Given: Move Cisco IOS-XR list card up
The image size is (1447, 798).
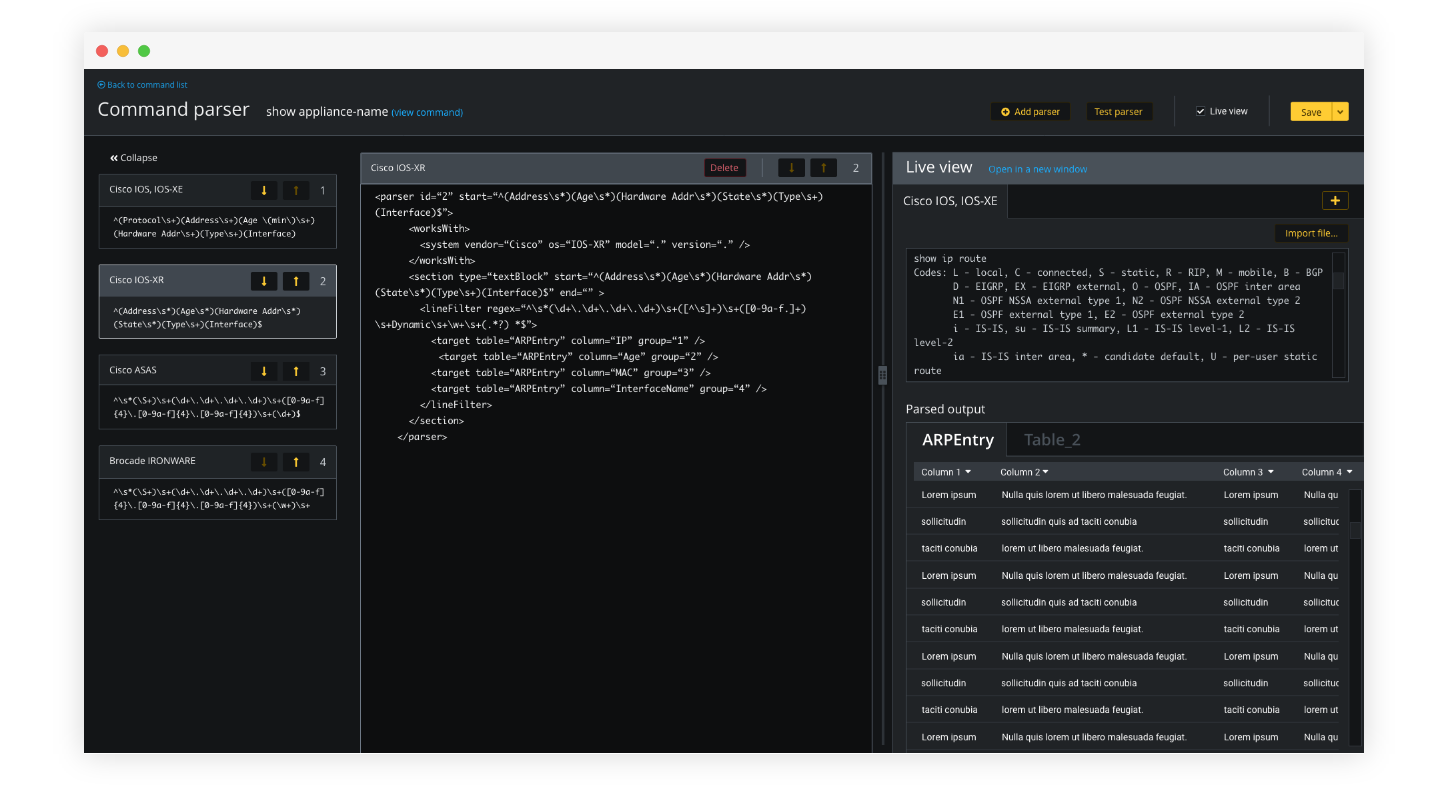Looking at the screenshot, I should coord(296,281).
